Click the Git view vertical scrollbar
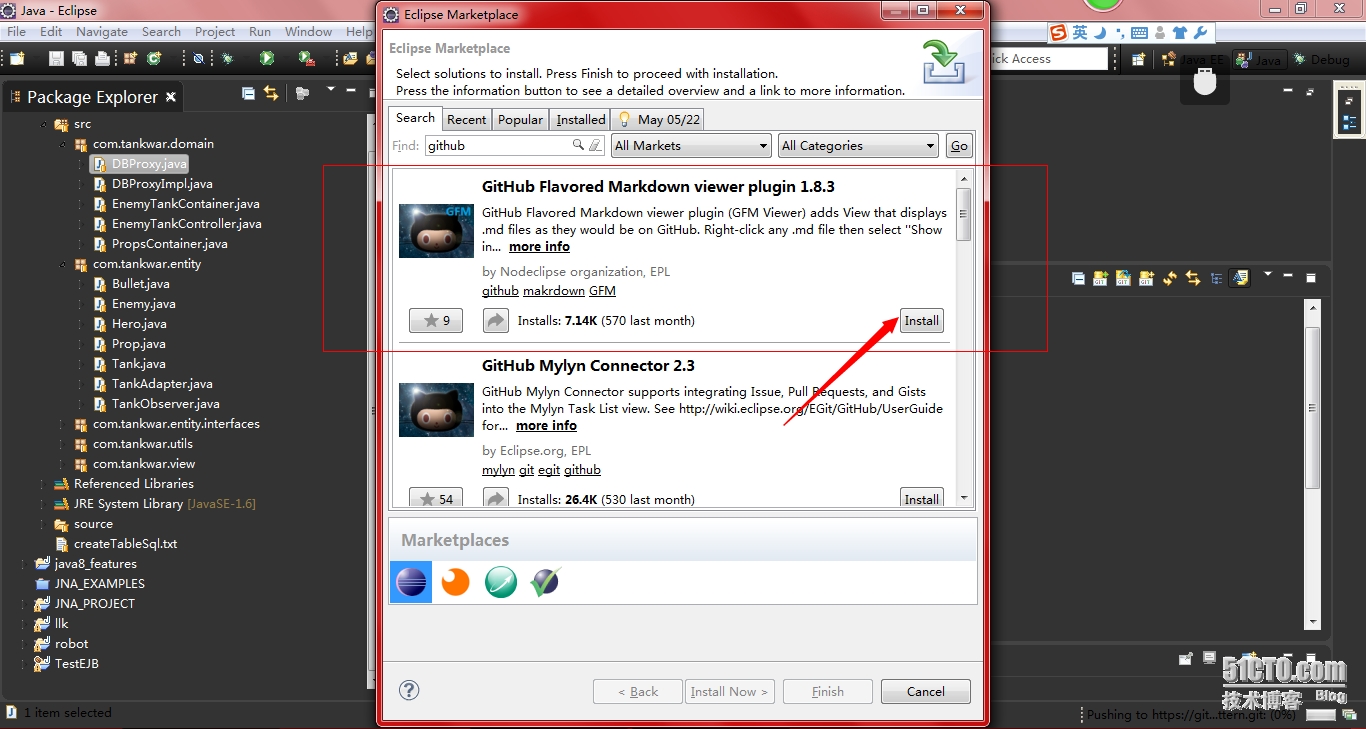Viewport: 1366px width, 729px height. click(x=1314, y=464)
